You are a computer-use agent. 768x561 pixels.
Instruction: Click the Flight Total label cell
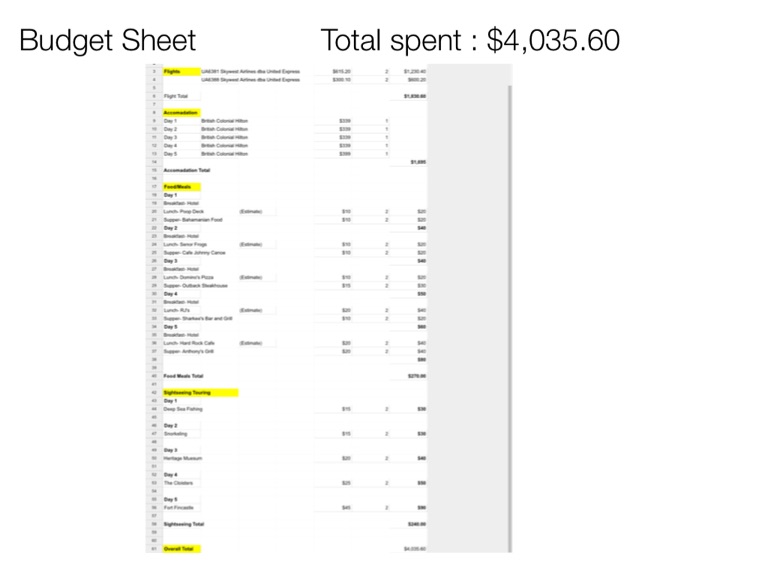click(176, 96)
